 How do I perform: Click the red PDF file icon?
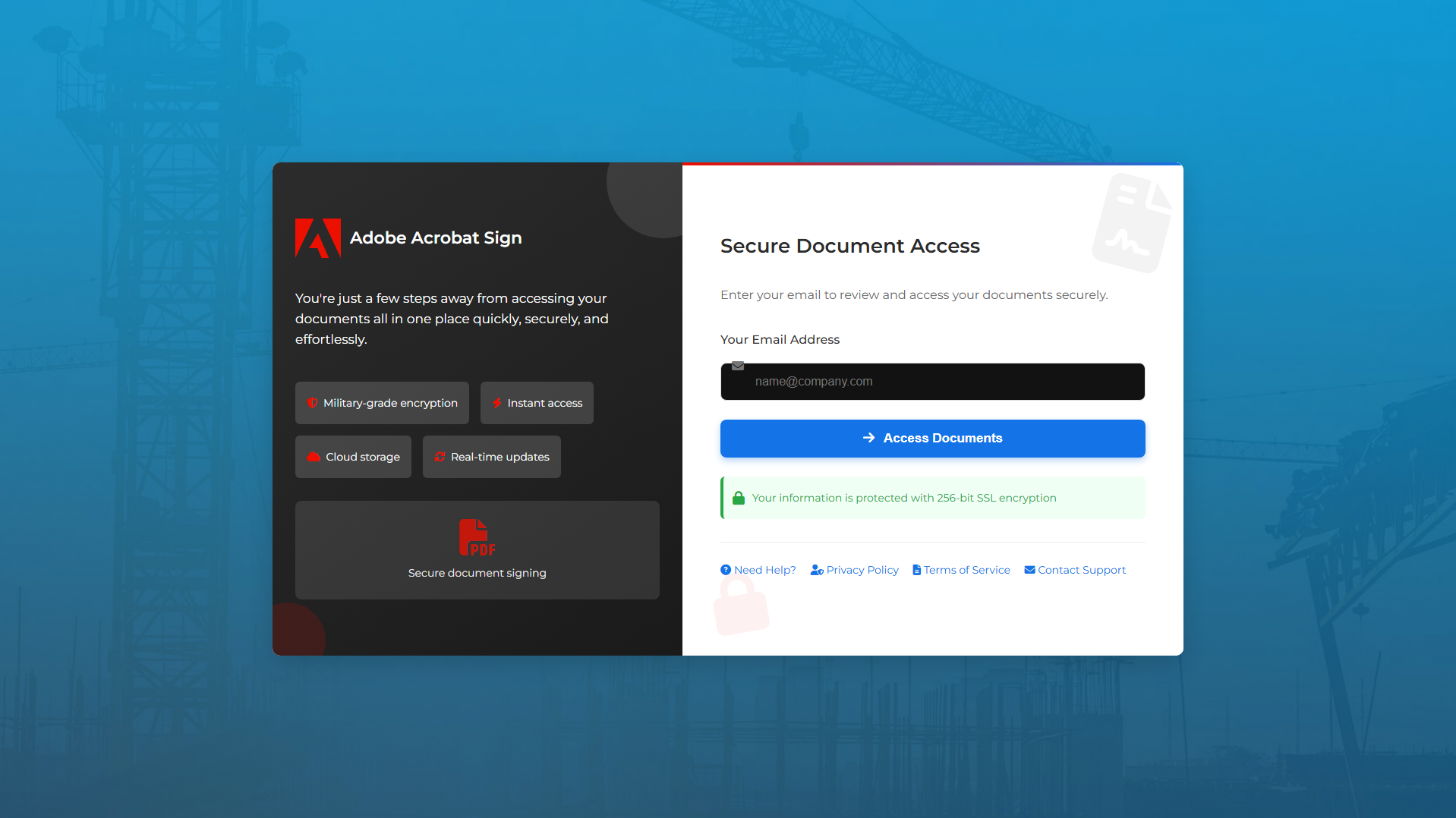pos(477,537)
